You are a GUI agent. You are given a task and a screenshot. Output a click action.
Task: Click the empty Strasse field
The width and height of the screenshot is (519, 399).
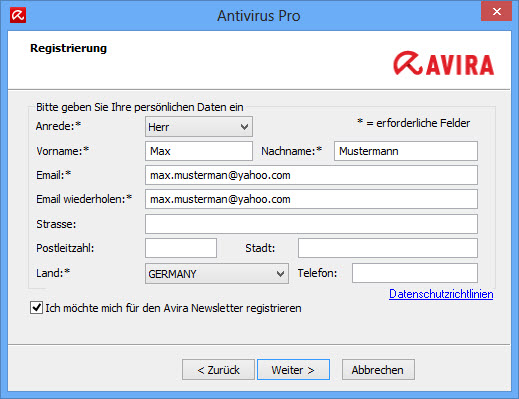tap(311, 224)
